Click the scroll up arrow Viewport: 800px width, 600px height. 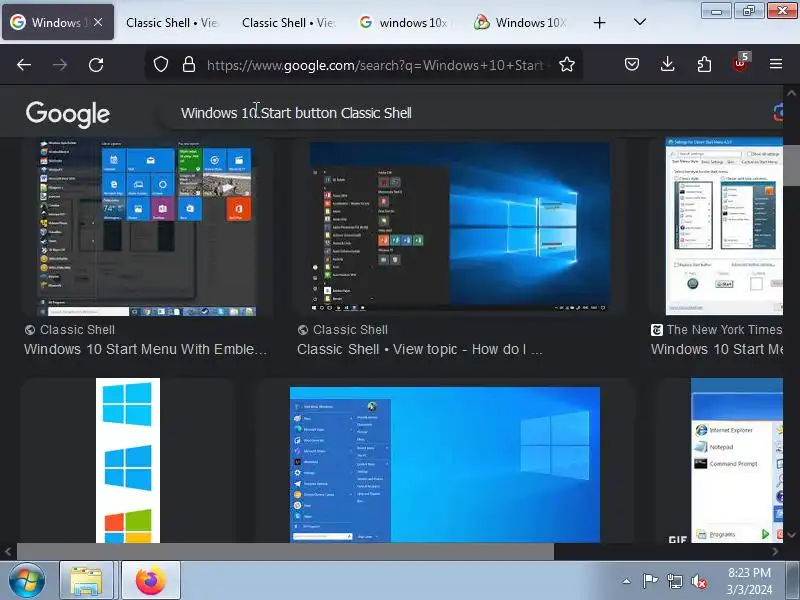791,93
